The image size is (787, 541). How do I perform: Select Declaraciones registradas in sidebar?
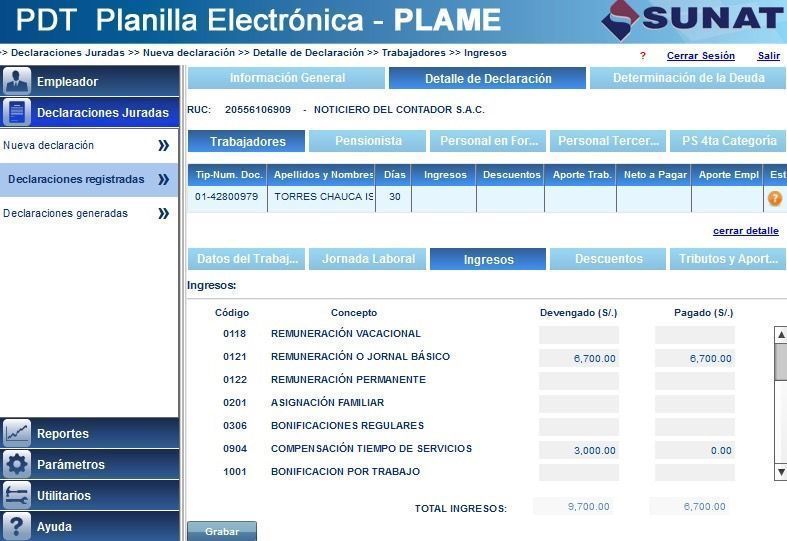point(89,180)
